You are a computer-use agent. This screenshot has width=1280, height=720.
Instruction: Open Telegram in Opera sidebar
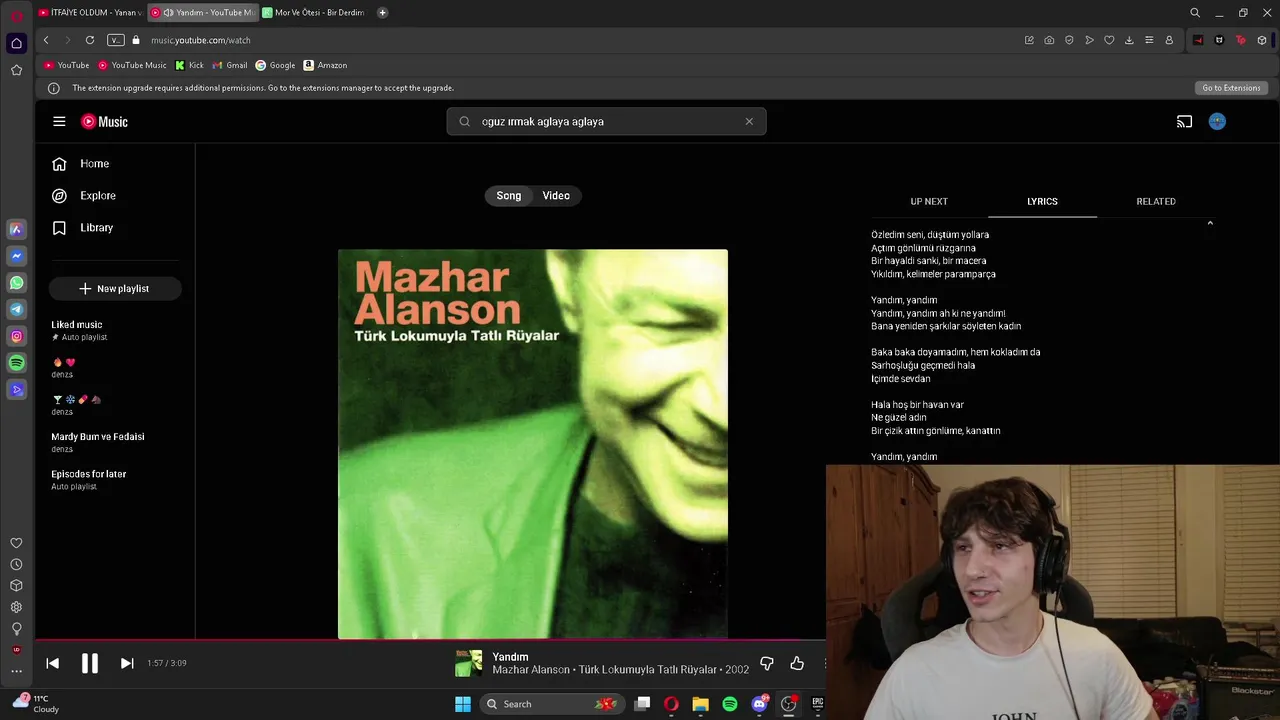(x=16, y=310)
